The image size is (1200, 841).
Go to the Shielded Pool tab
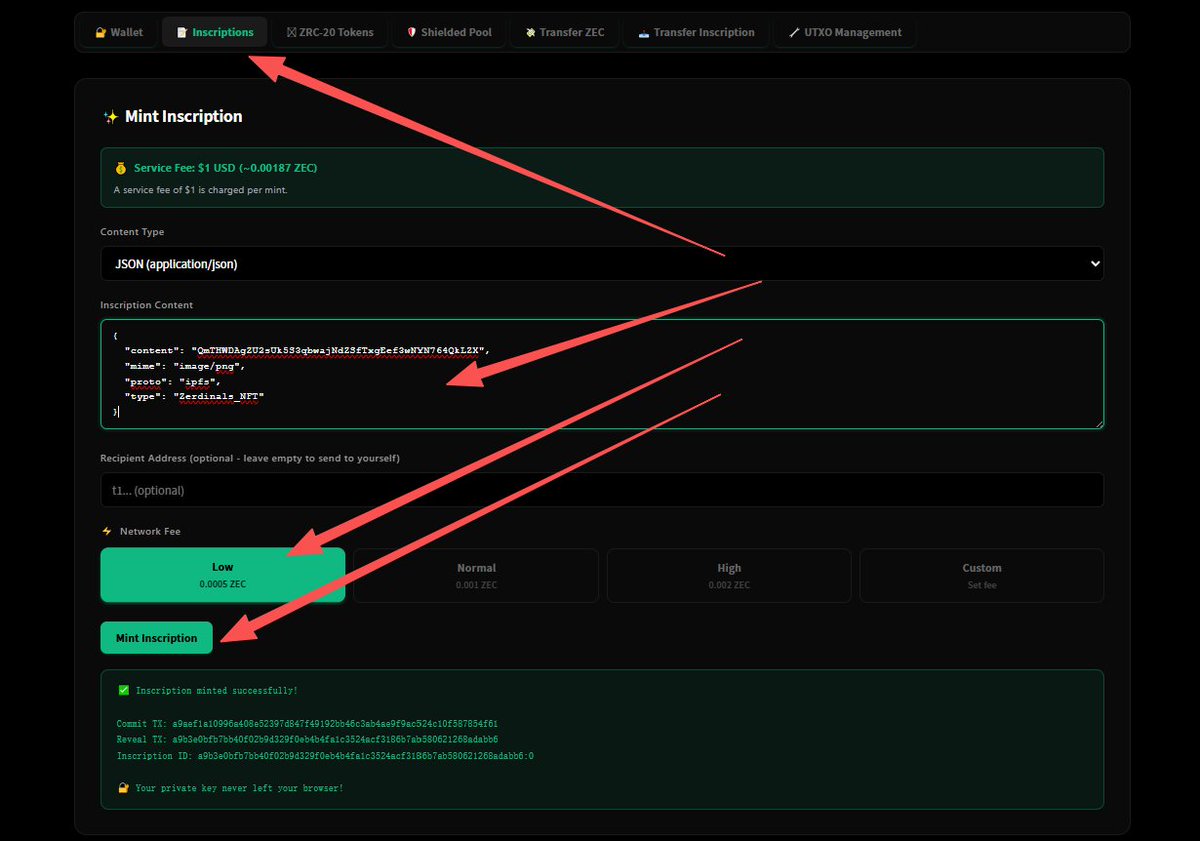tap(449, 32)
